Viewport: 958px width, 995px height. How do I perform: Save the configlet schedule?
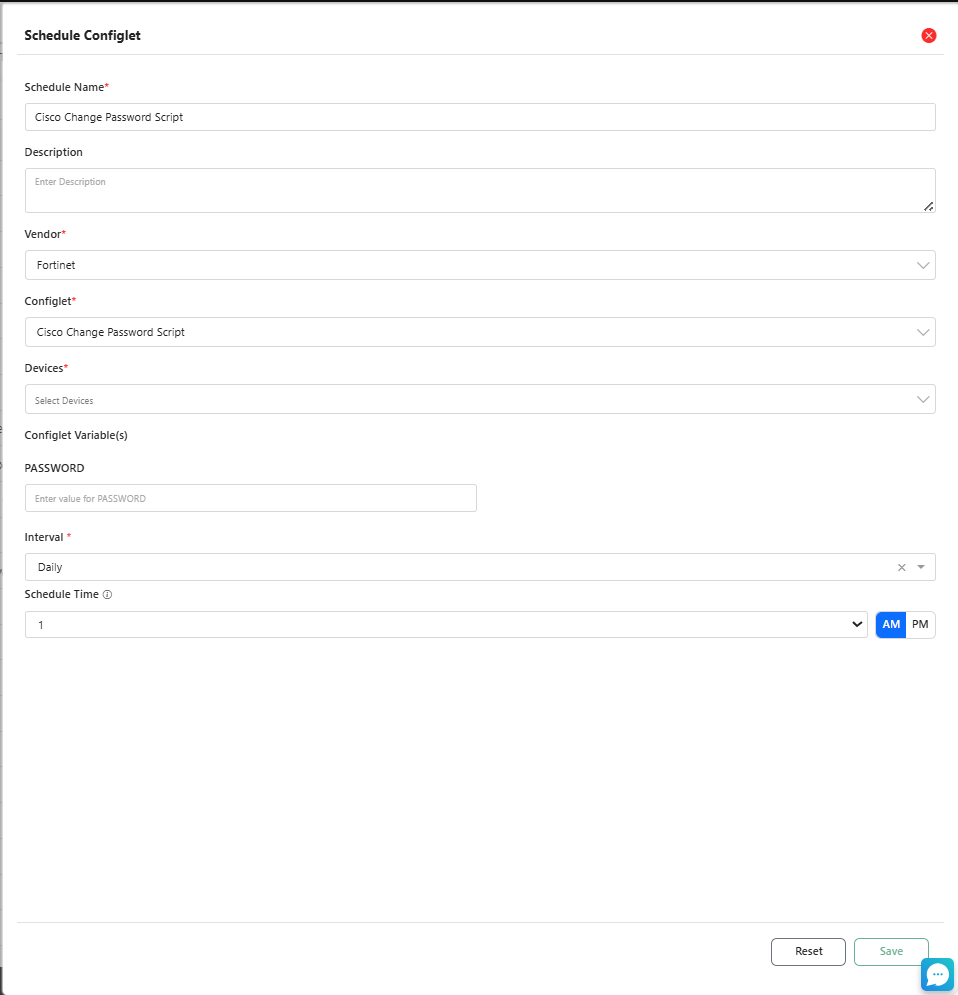(890, 952)
